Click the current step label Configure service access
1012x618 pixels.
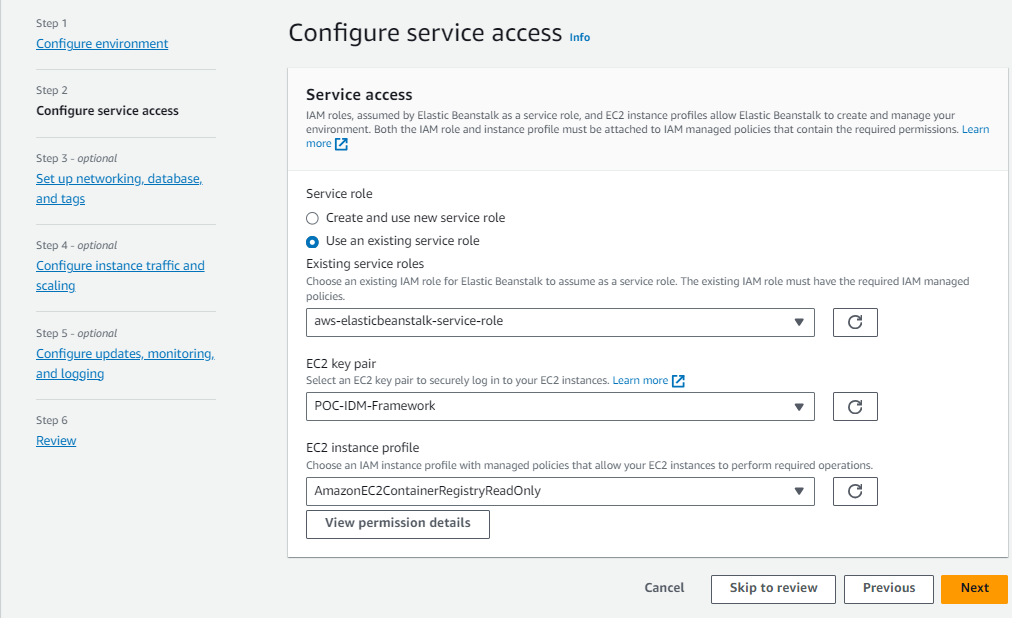pyautogui.click(x=107, y=110)
